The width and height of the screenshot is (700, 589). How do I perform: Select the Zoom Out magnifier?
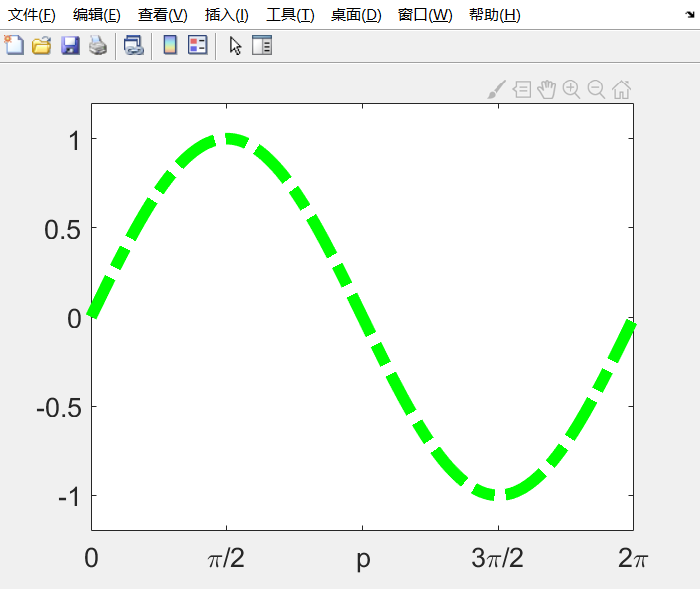point(596,90)
